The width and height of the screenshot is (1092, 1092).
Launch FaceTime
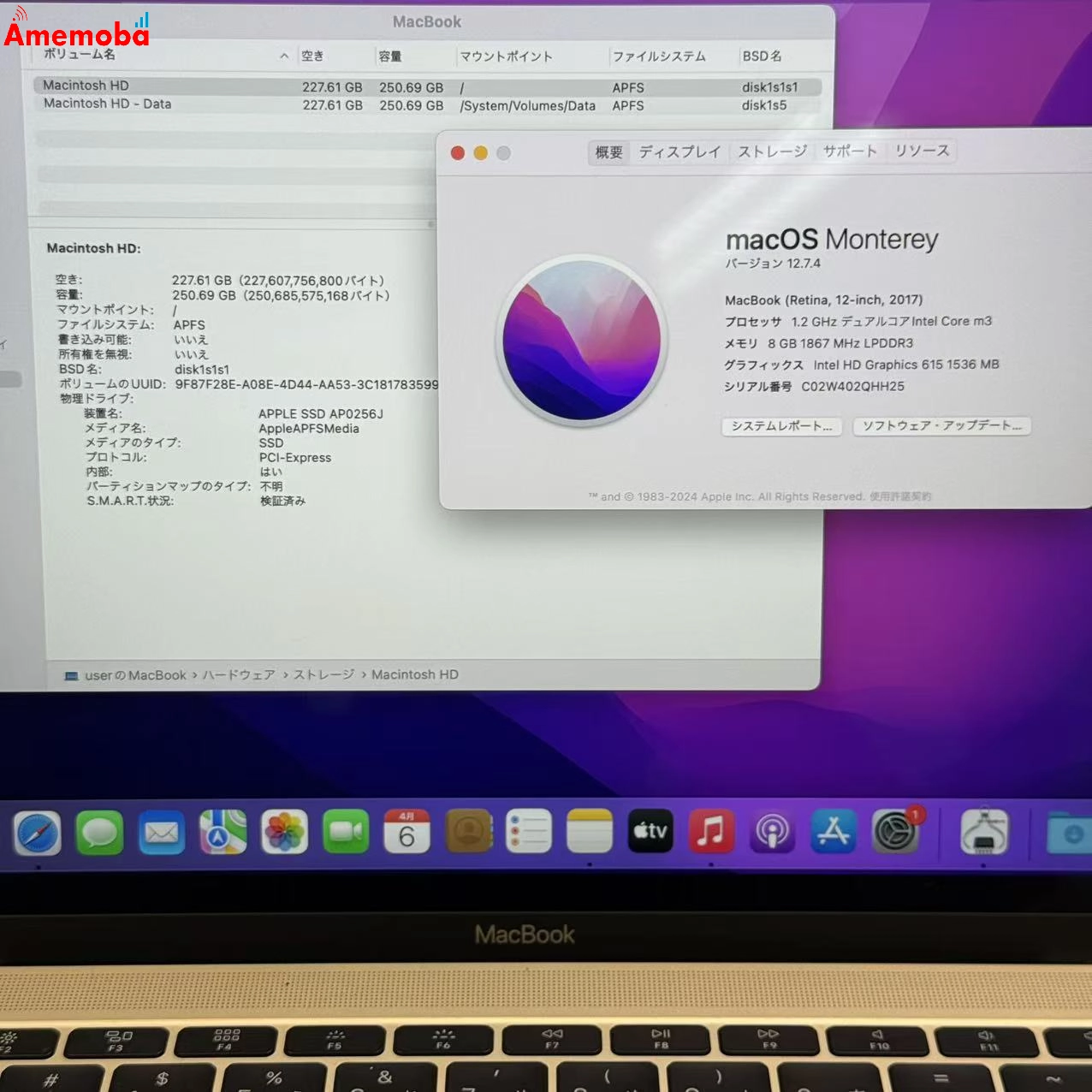[346, 832]
